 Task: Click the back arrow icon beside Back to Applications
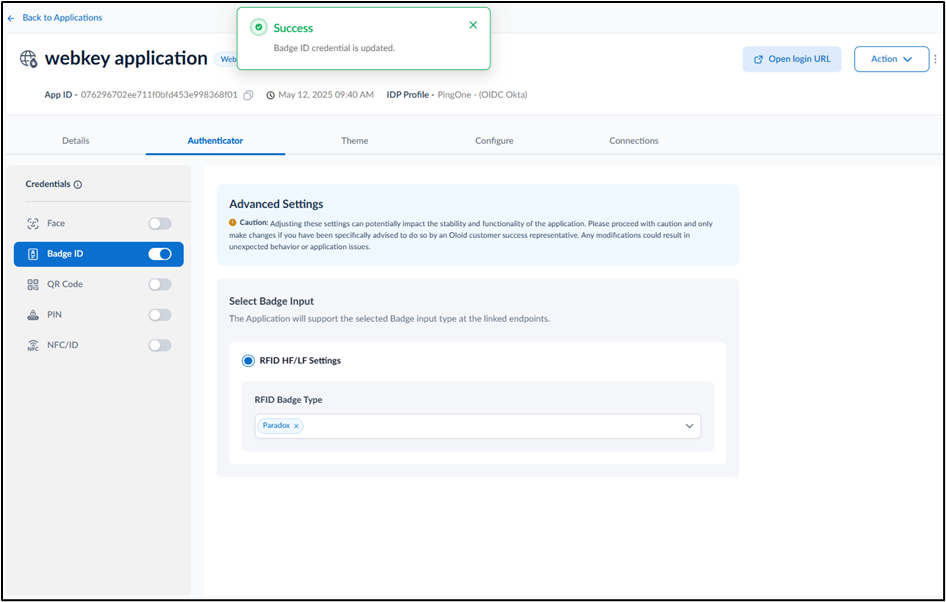pyautogui.click(x=11, y=19)
